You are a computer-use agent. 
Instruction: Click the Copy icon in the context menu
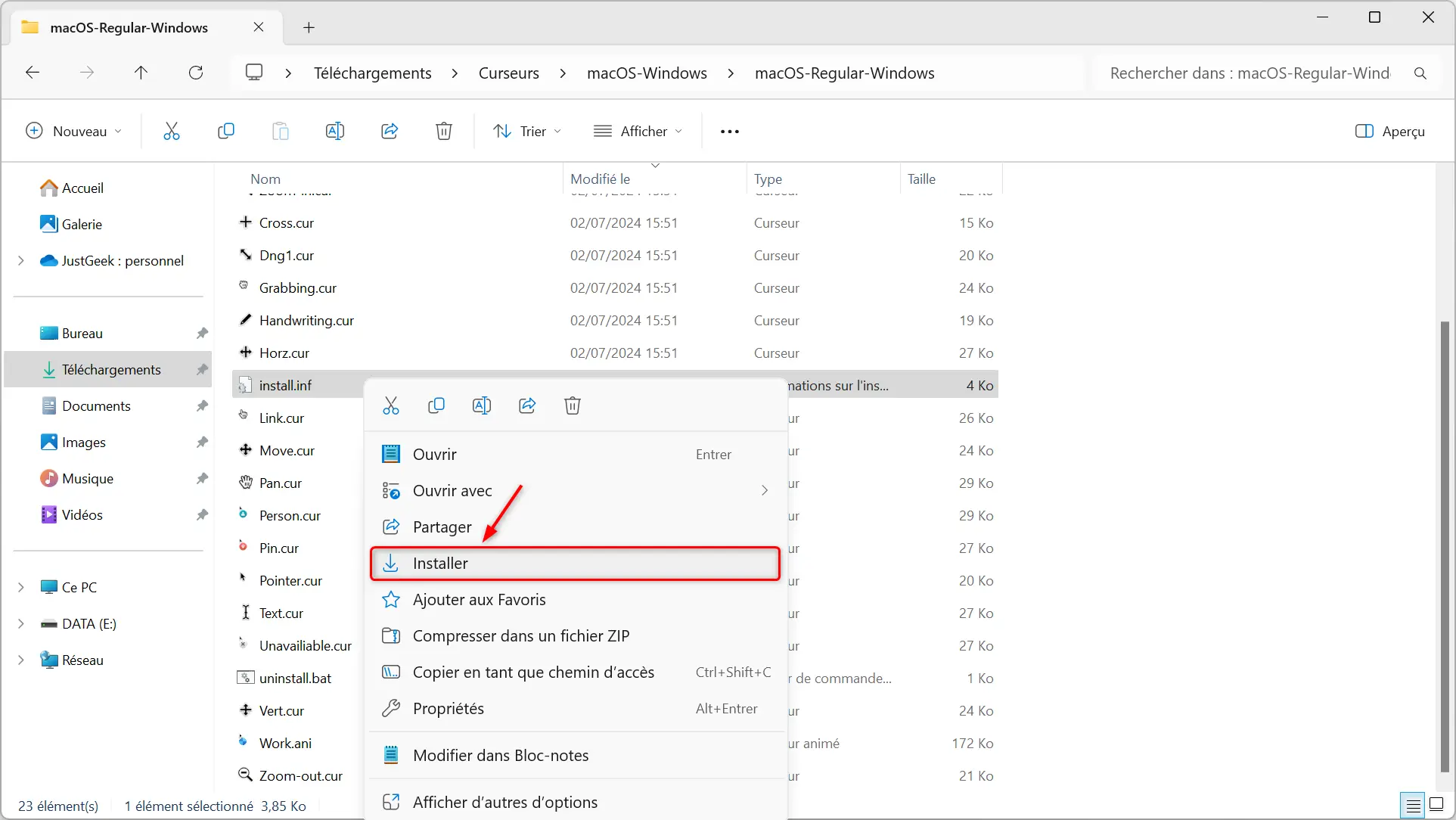click(436, 405)
